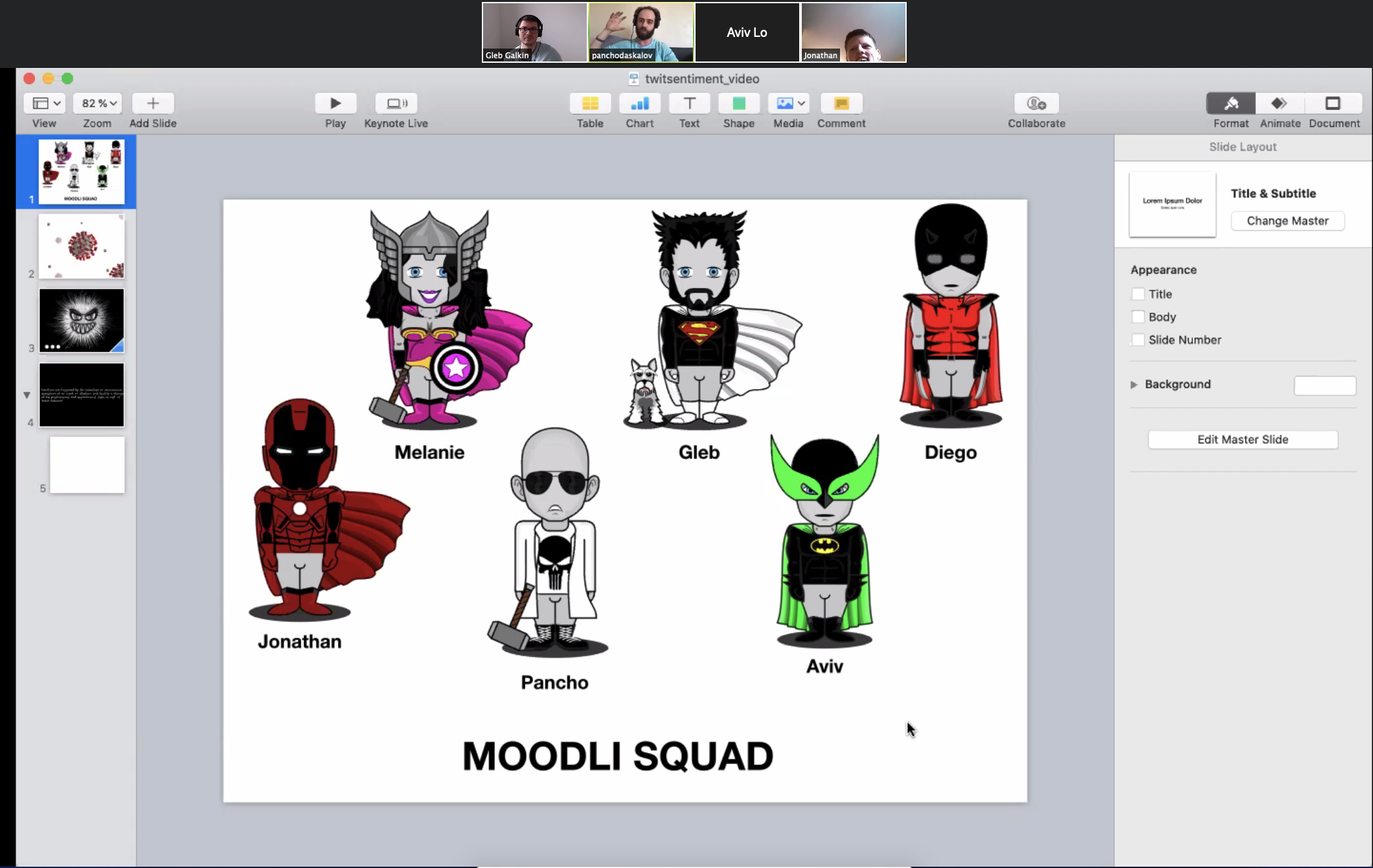
Task: Click the Appearance section heading
Action: click(1164, 270)
